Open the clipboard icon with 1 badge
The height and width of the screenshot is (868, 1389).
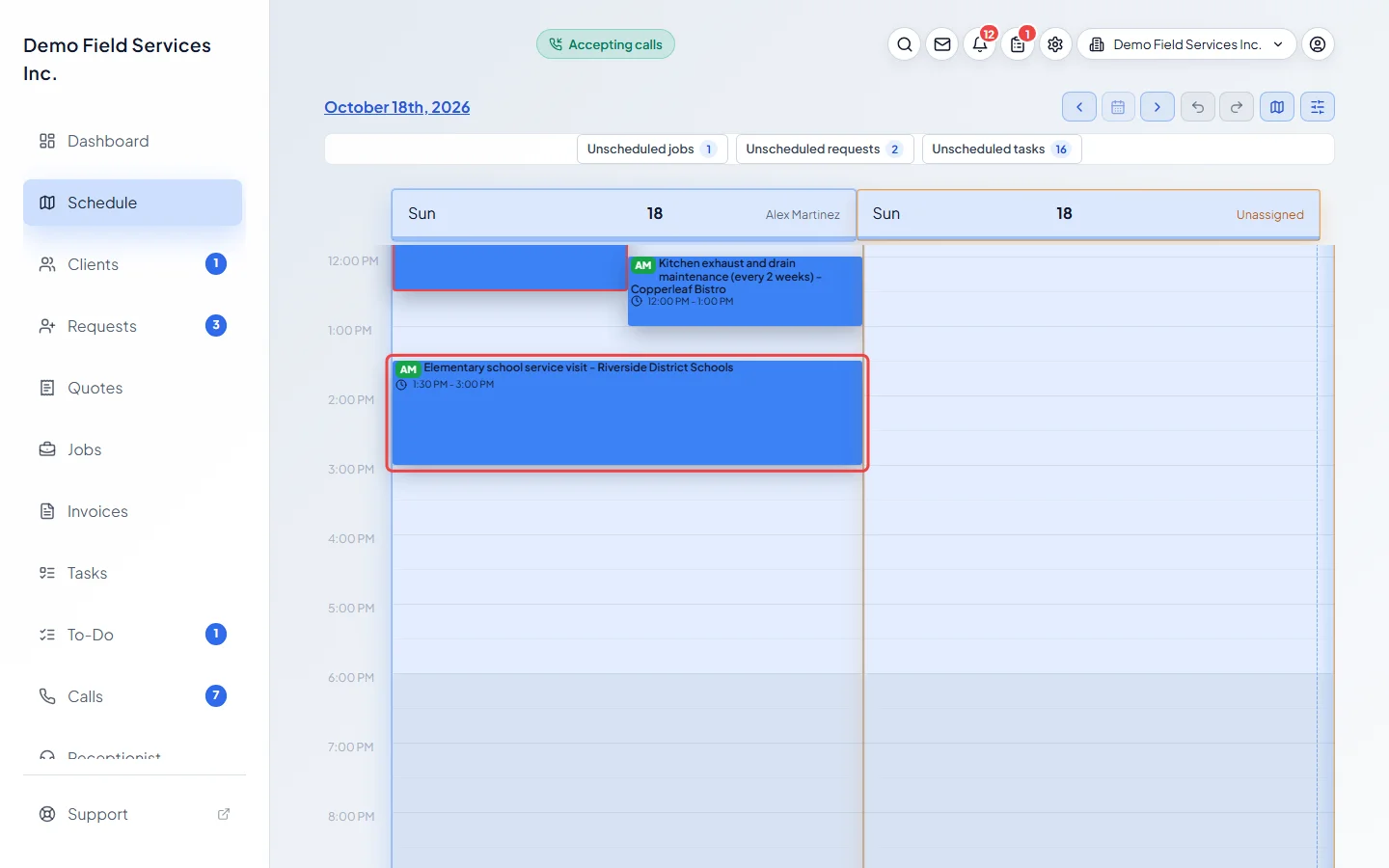(x=1018, y=44)
